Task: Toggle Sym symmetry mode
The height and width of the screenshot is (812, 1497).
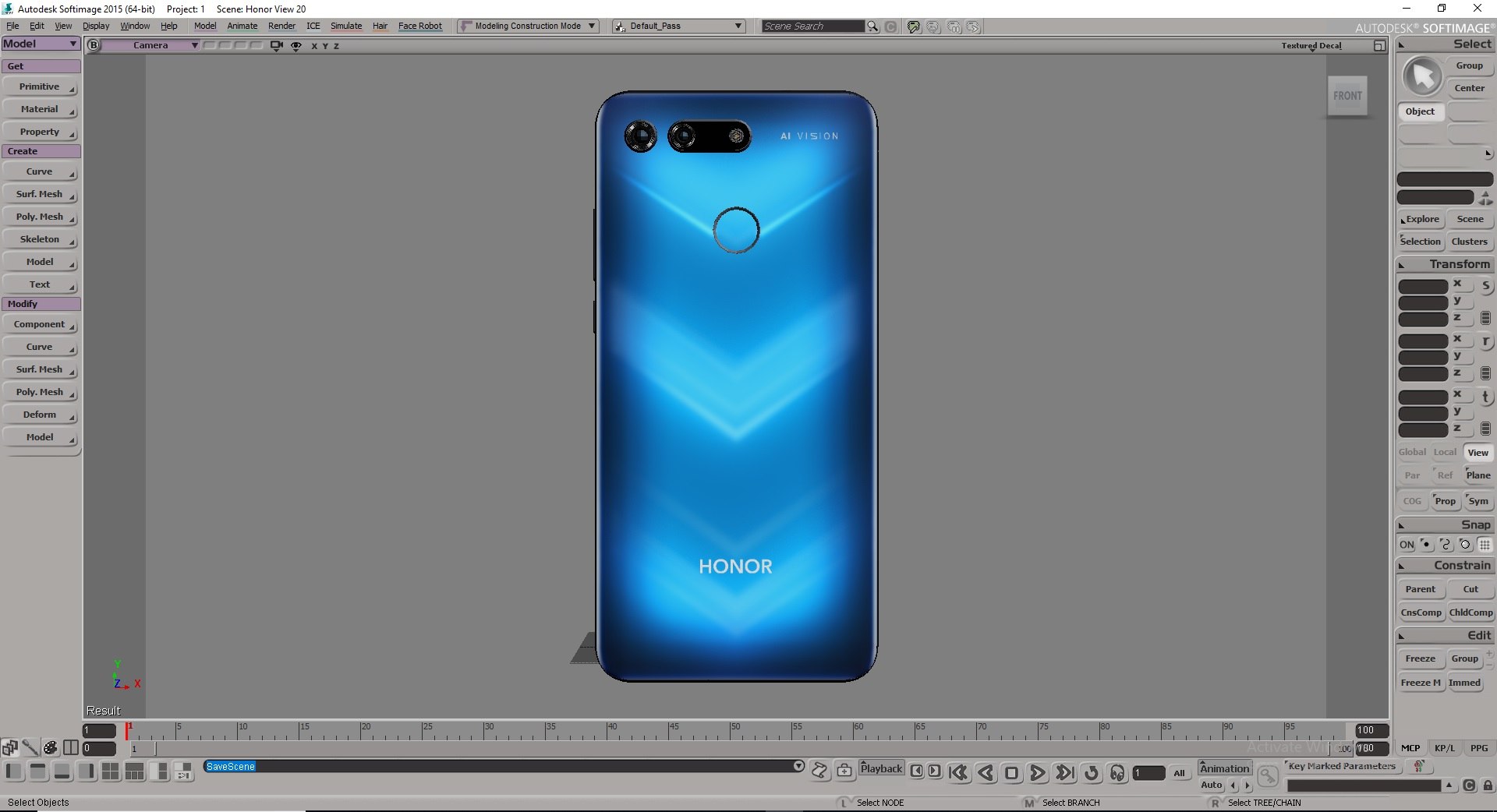Action: tap(1478, 501)
